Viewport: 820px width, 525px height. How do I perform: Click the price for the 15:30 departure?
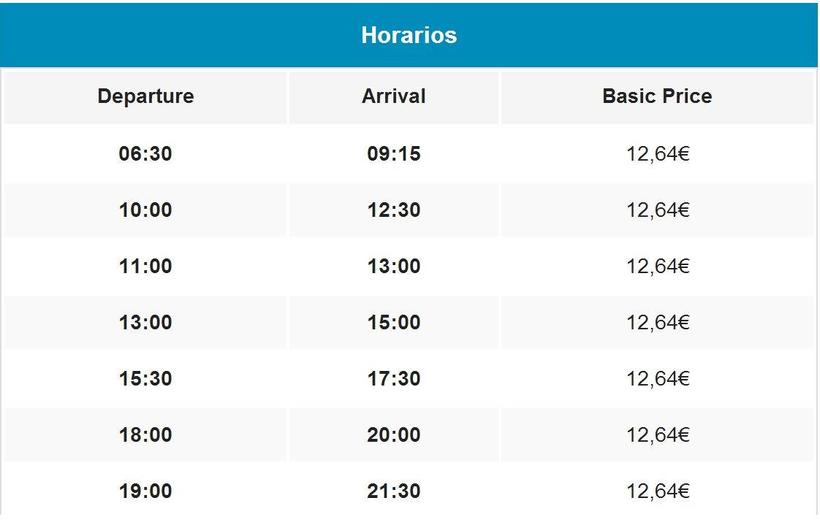(657, 379)
